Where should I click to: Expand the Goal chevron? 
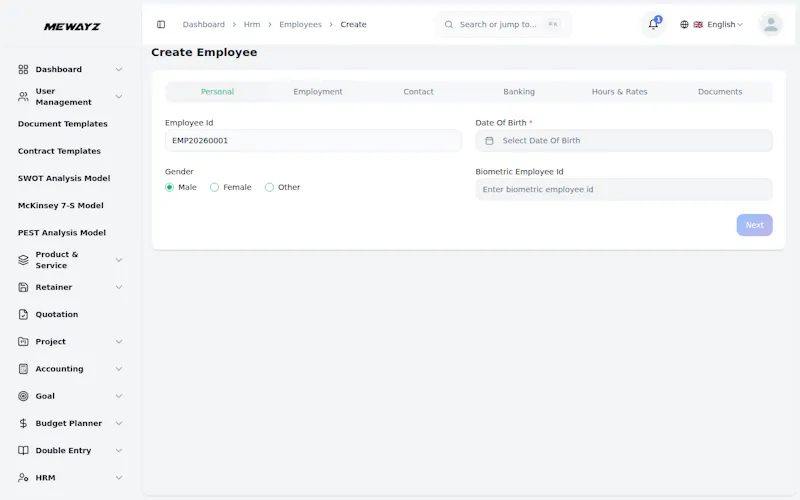[119, 396]
